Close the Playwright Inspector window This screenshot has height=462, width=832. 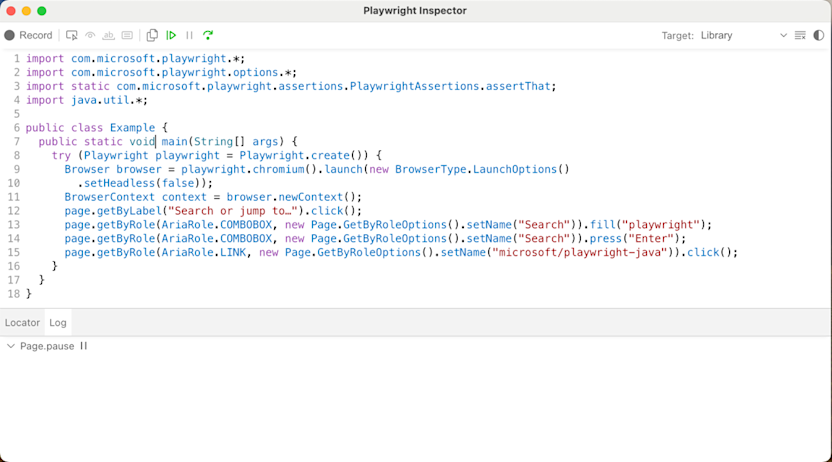(x=11, y=11)
